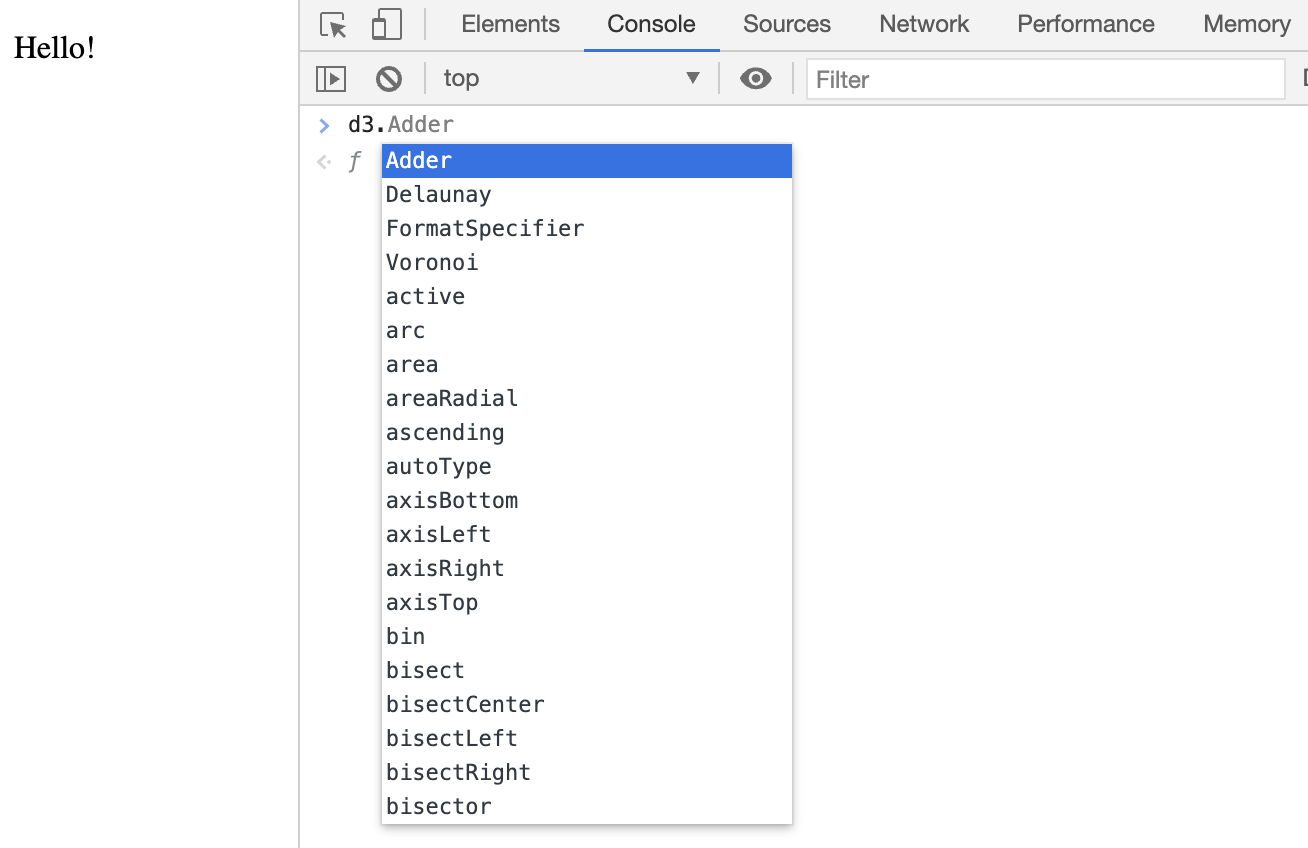Choose bisect from the list
This screenshot has height=848, width=1308.
click(587, 671)
